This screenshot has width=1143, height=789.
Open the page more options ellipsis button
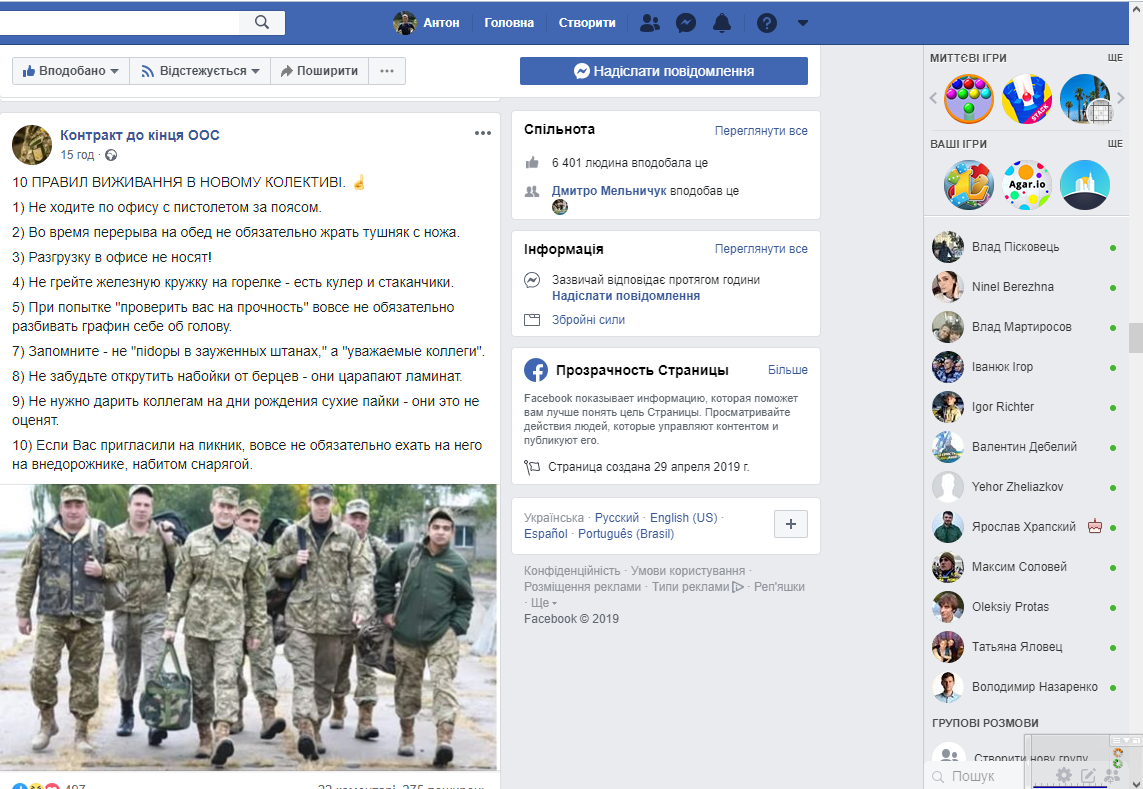point(387,71)
